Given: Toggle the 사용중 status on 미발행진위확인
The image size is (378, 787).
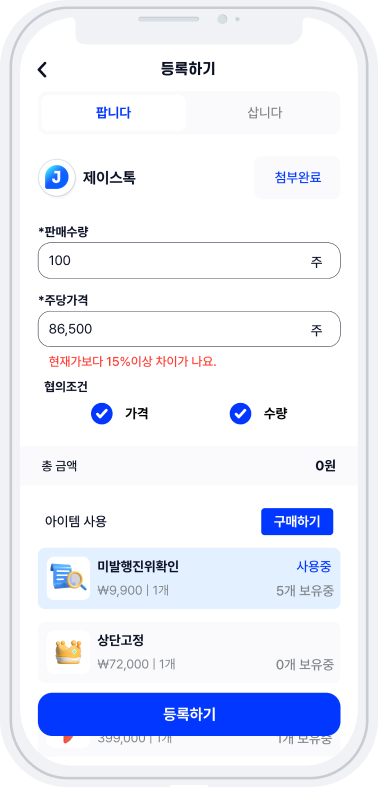Looking at the screenshot, I should [314, 567].
